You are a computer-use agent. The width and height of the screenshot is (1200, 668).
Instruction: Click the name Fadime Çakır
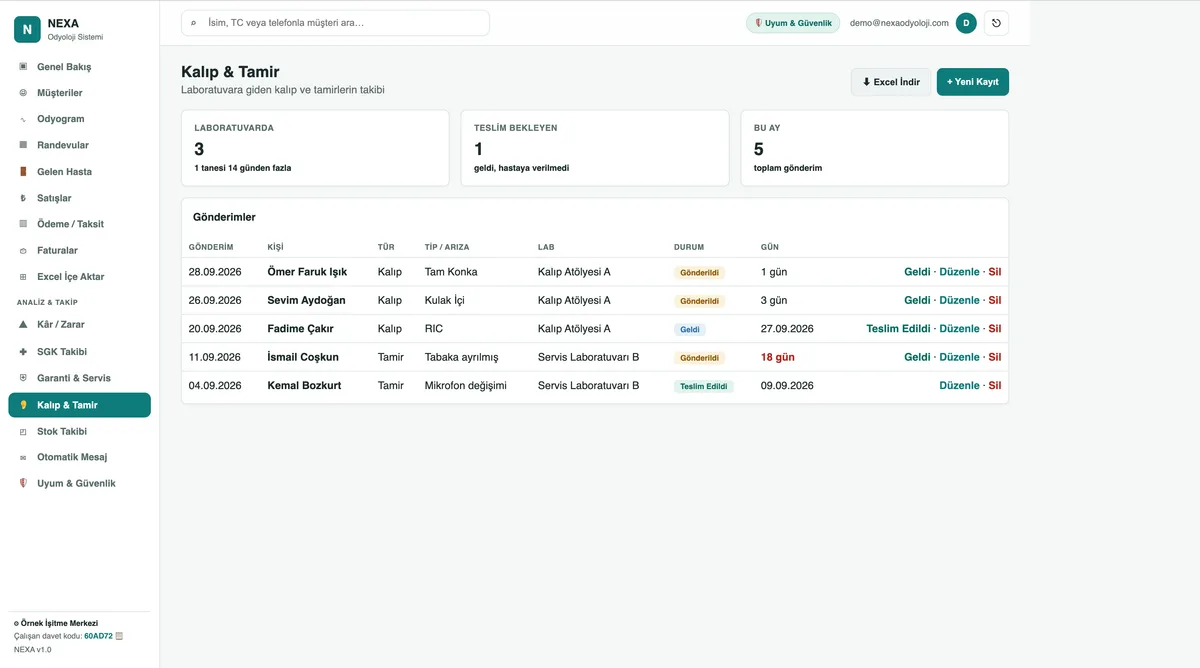301,328
